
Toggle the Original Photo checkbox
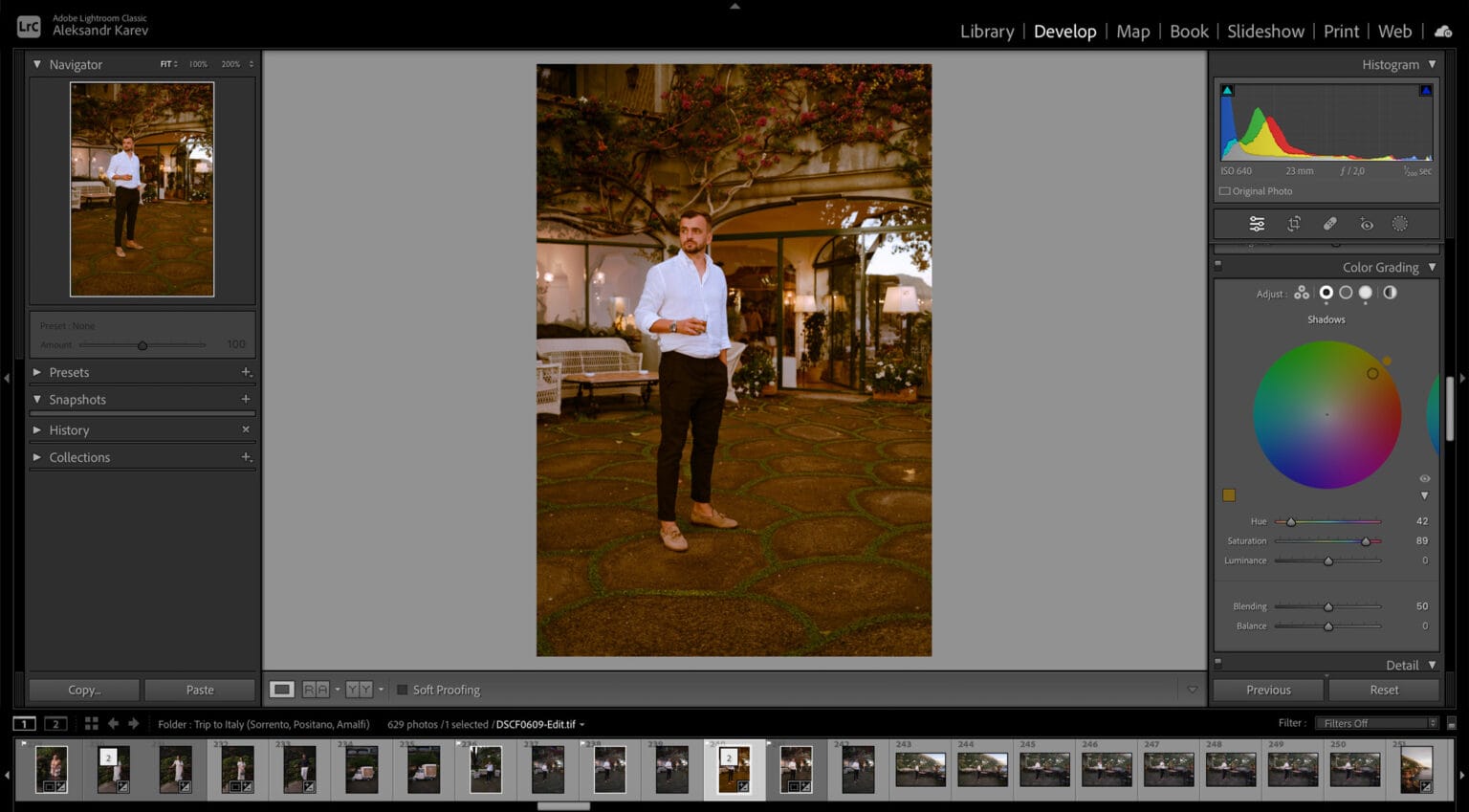(x=1225, y=190)
